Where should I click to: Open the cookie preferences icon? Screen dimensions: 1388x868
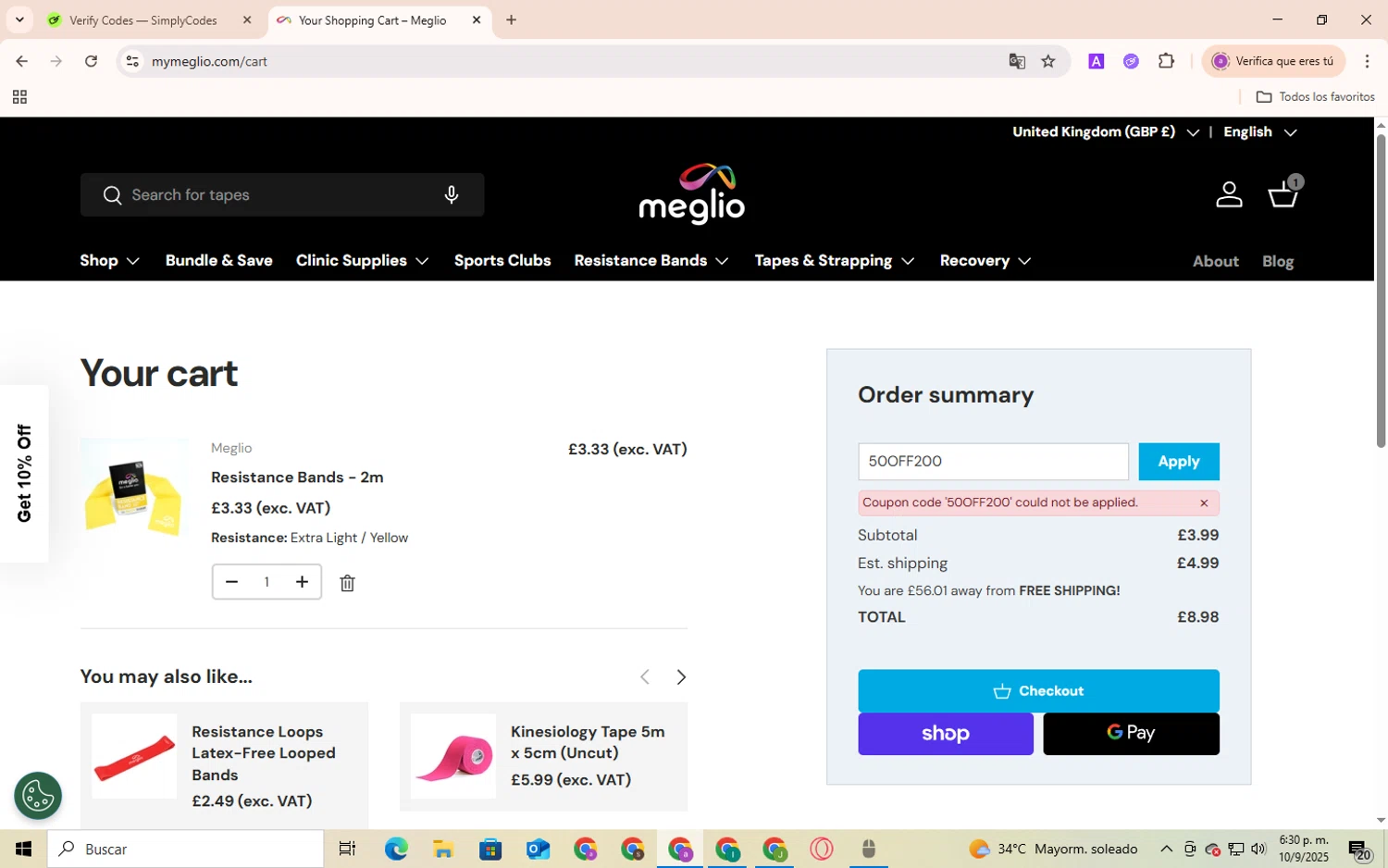38,796
